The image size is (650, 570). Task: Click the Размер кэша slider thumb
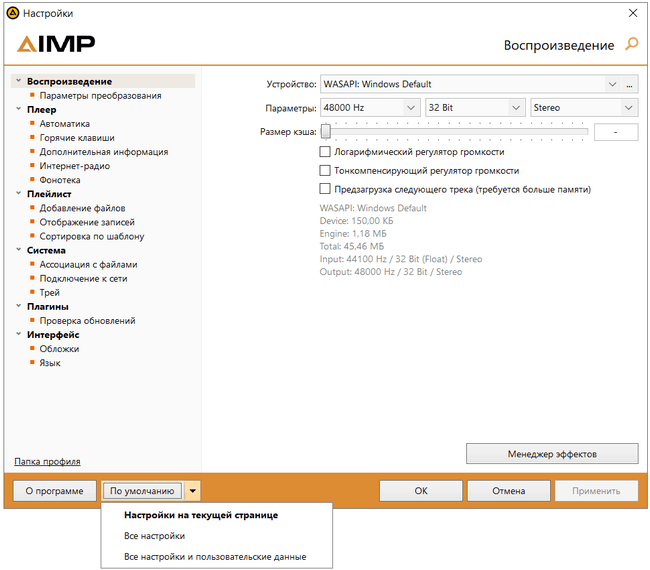click(326, 132)
